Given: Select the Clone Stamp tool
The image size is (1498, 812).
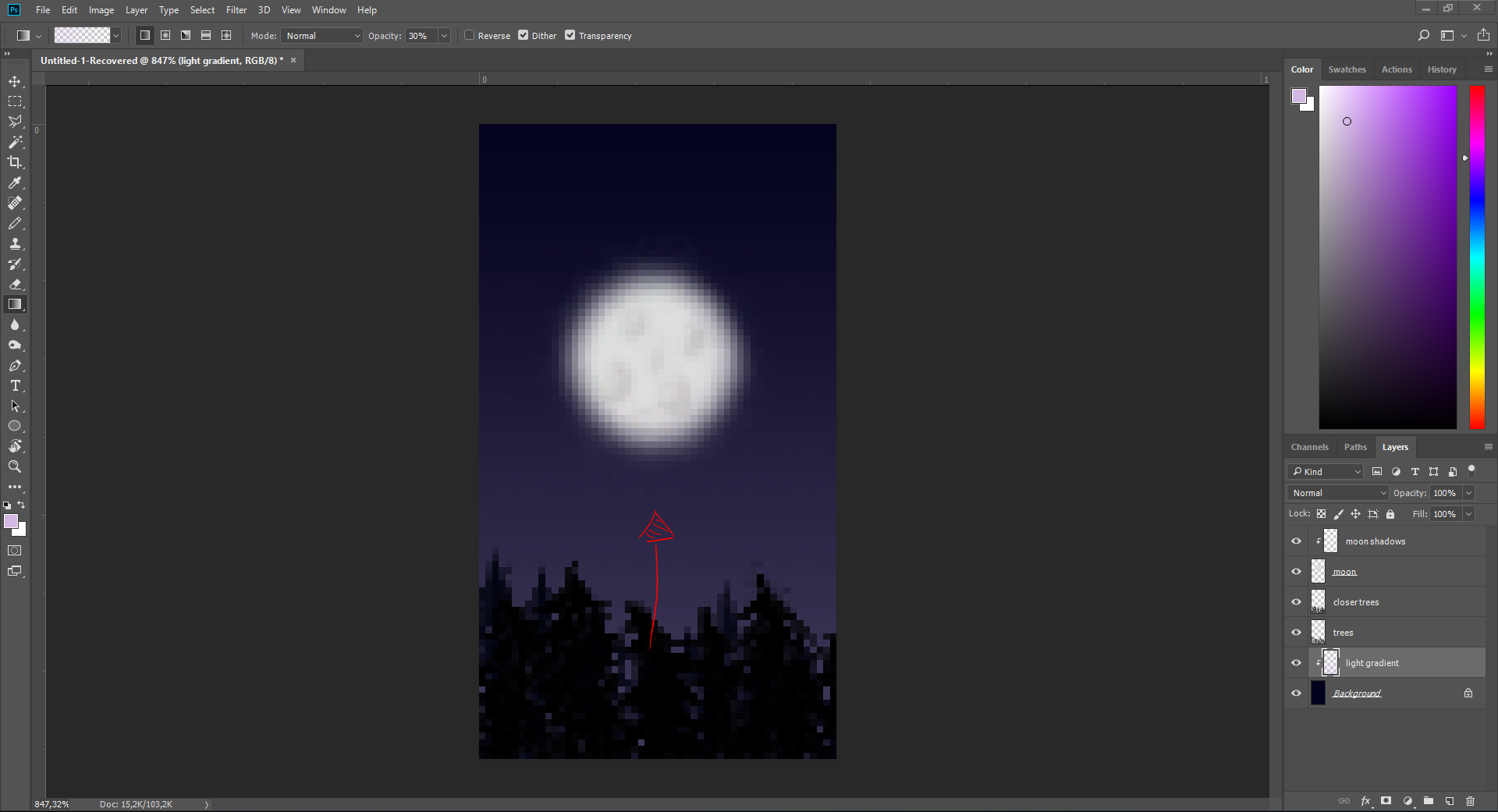Looking at the screenshot, I should pos(15,243).
